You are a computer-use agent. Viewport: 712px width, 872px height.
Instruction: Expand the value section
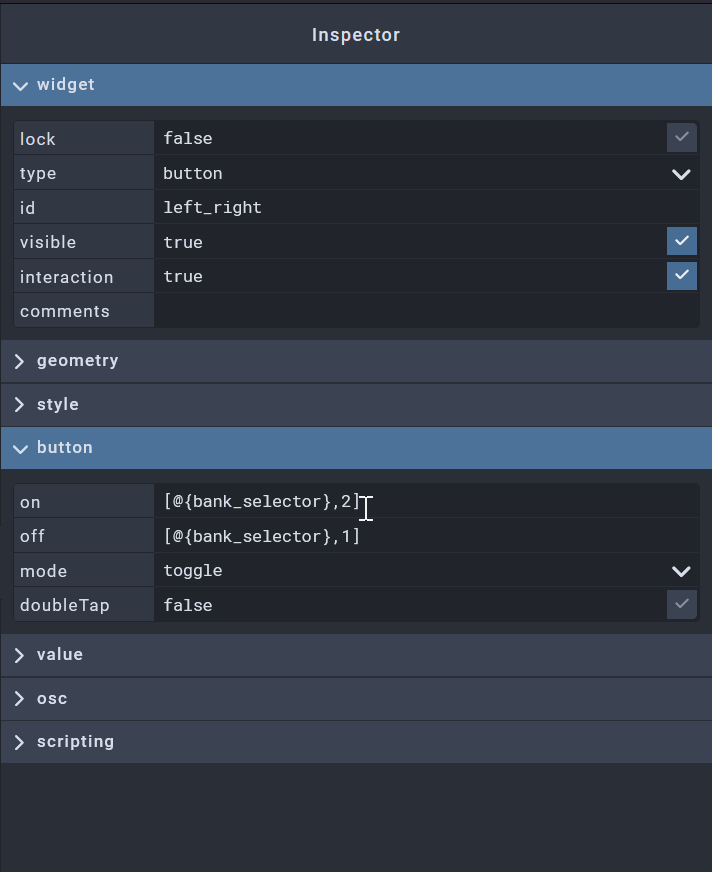pos(59,655)
